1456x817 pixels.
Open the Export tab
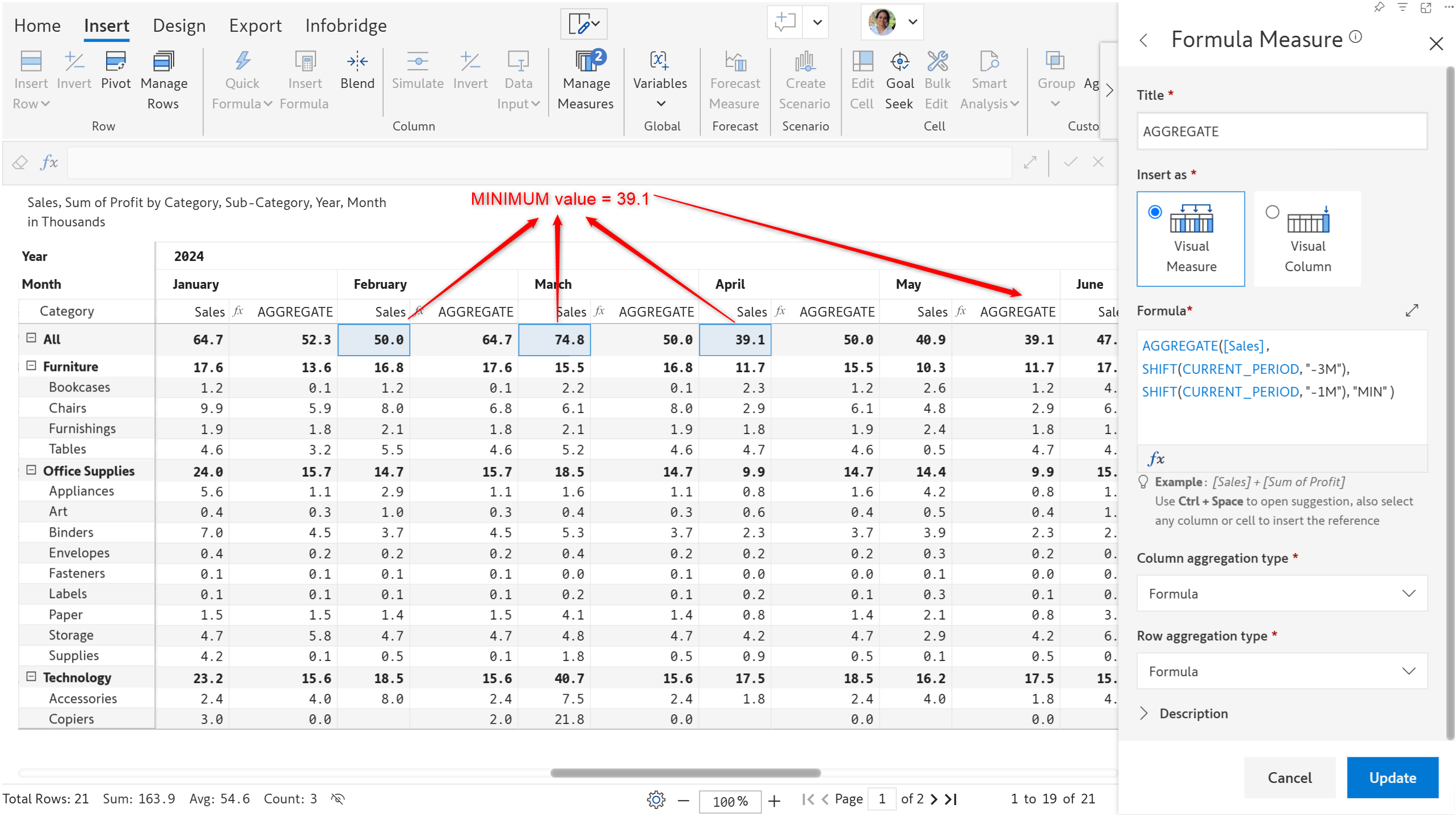click(255, 26)
